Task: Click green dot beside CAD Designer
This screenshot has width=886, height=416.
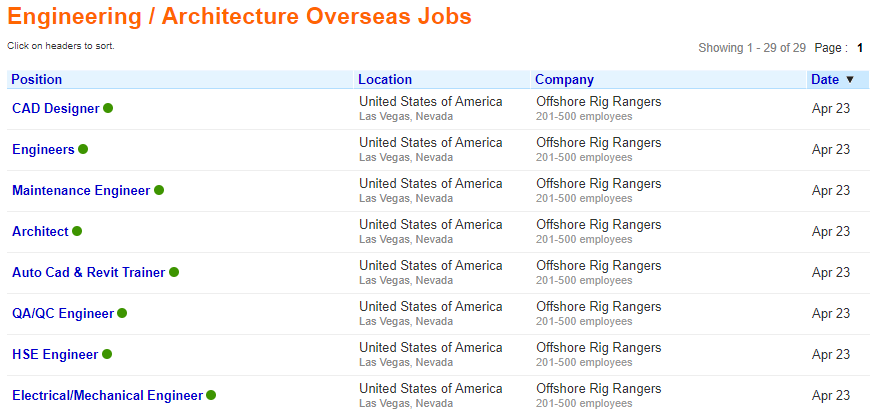Action: click(x=108, y=108)
